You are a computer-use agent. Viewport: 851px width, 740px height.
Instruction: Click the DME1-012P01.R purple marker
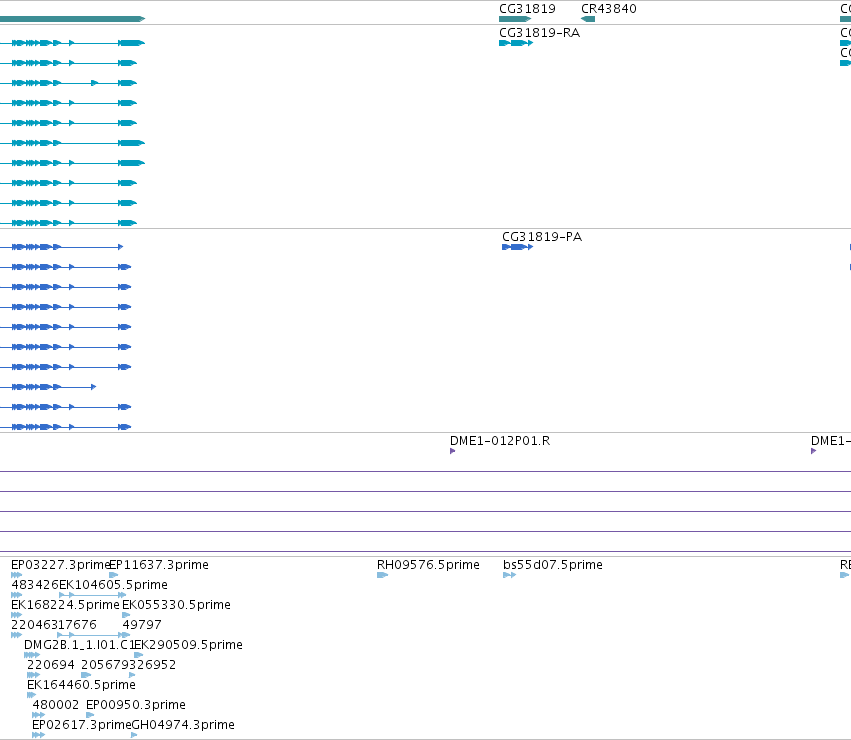click(x=453, y=451)
